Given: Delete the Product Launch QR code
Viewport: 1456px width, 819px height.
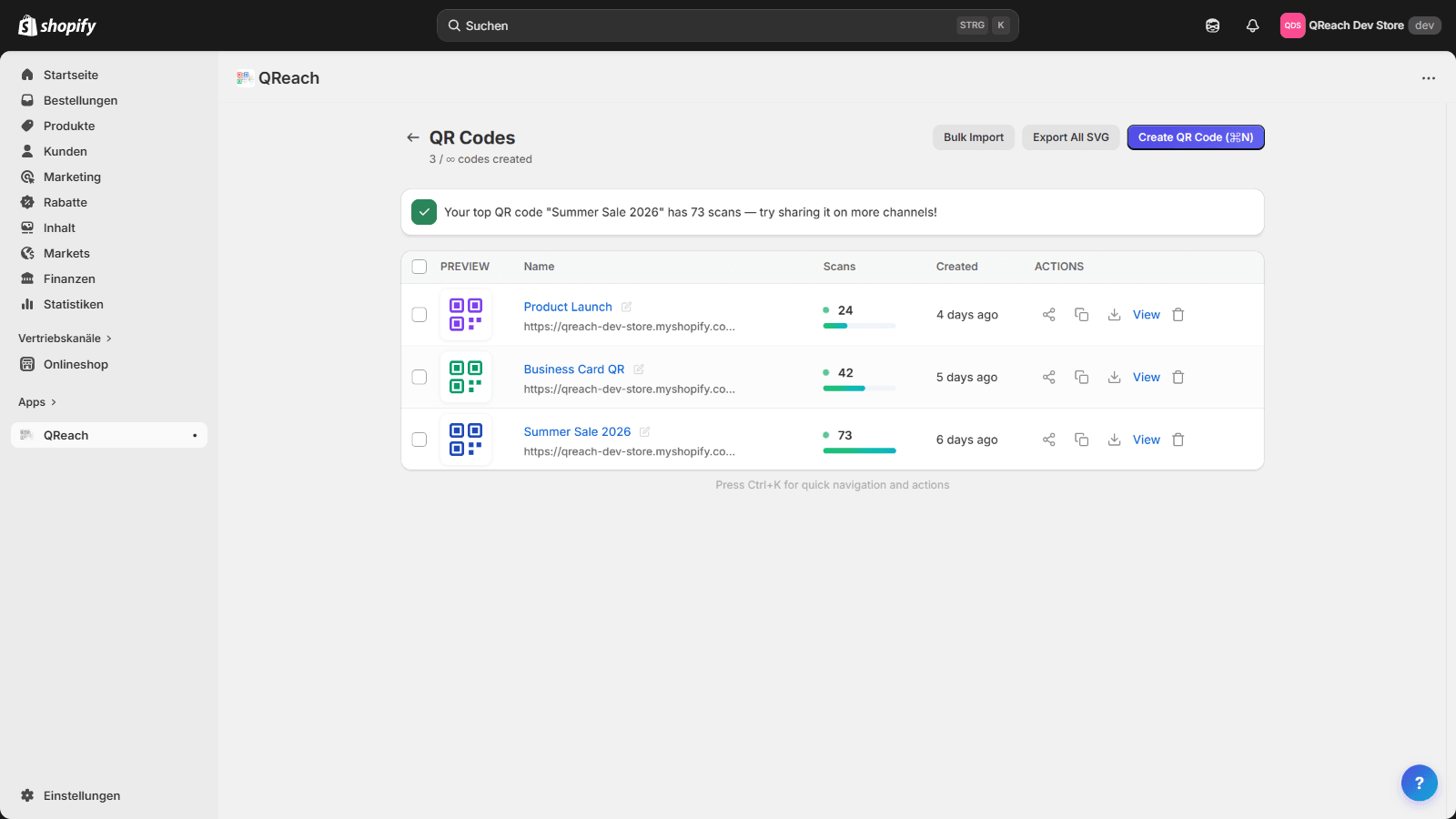Looking at the screenshot, I should click(x=1178, y=315).
